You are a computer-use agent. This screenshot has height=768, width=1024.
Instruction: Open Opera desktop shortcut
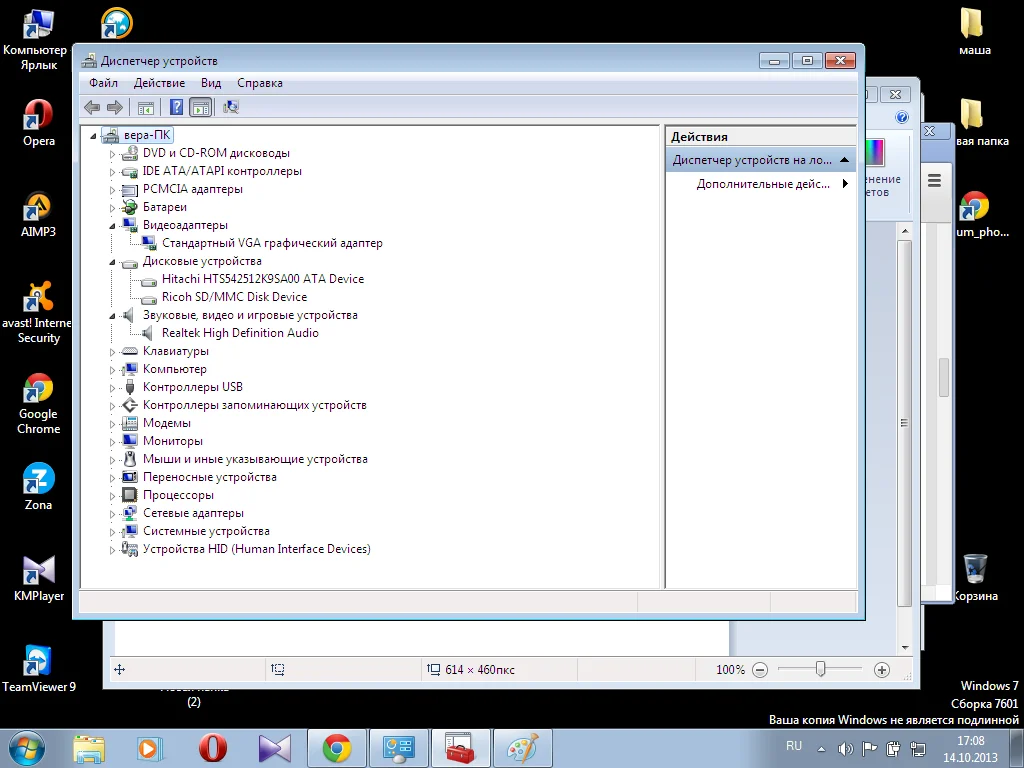tap(39, 122)
